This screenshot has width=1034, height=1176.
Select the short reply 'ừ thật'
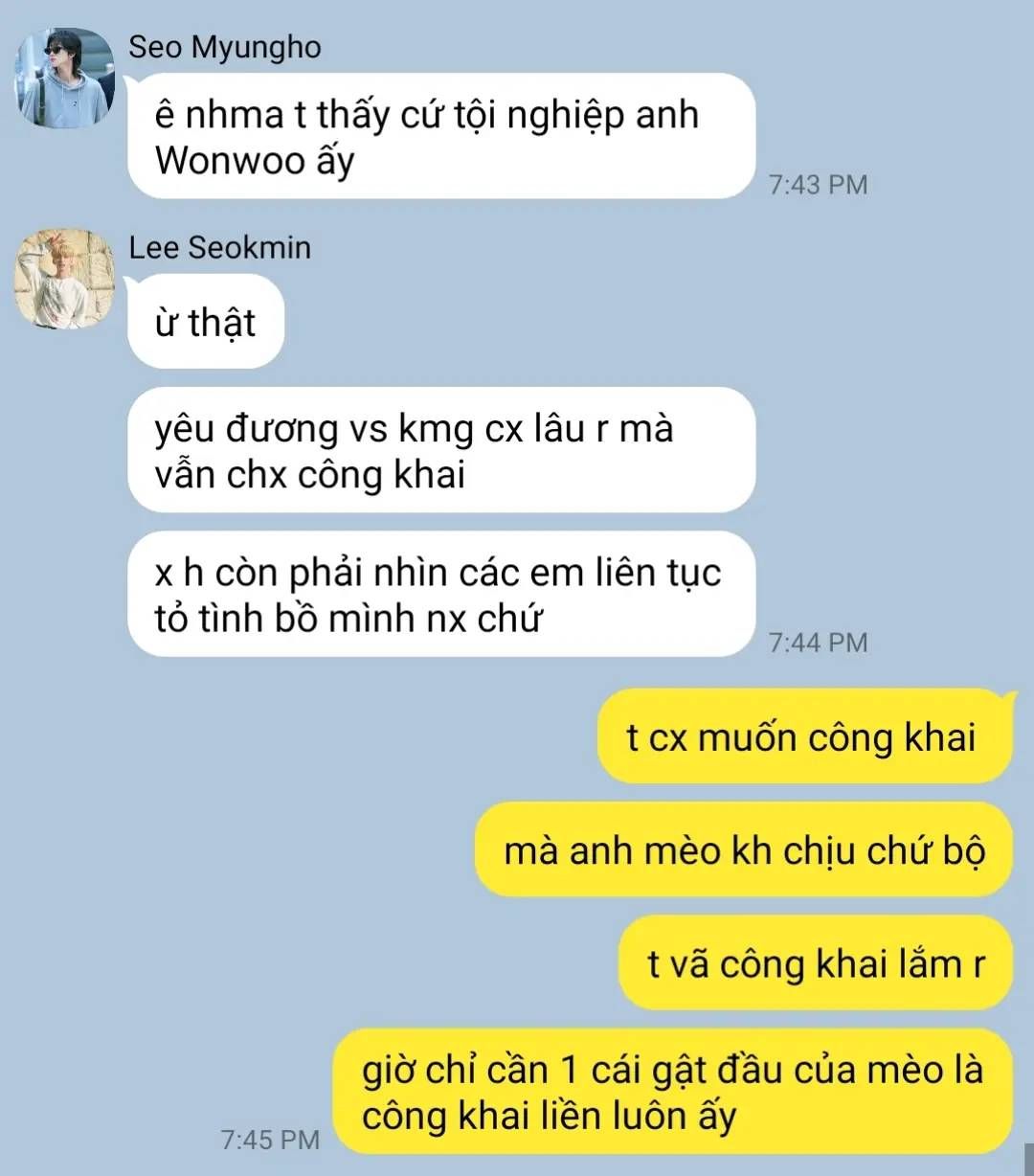[206, 322]
